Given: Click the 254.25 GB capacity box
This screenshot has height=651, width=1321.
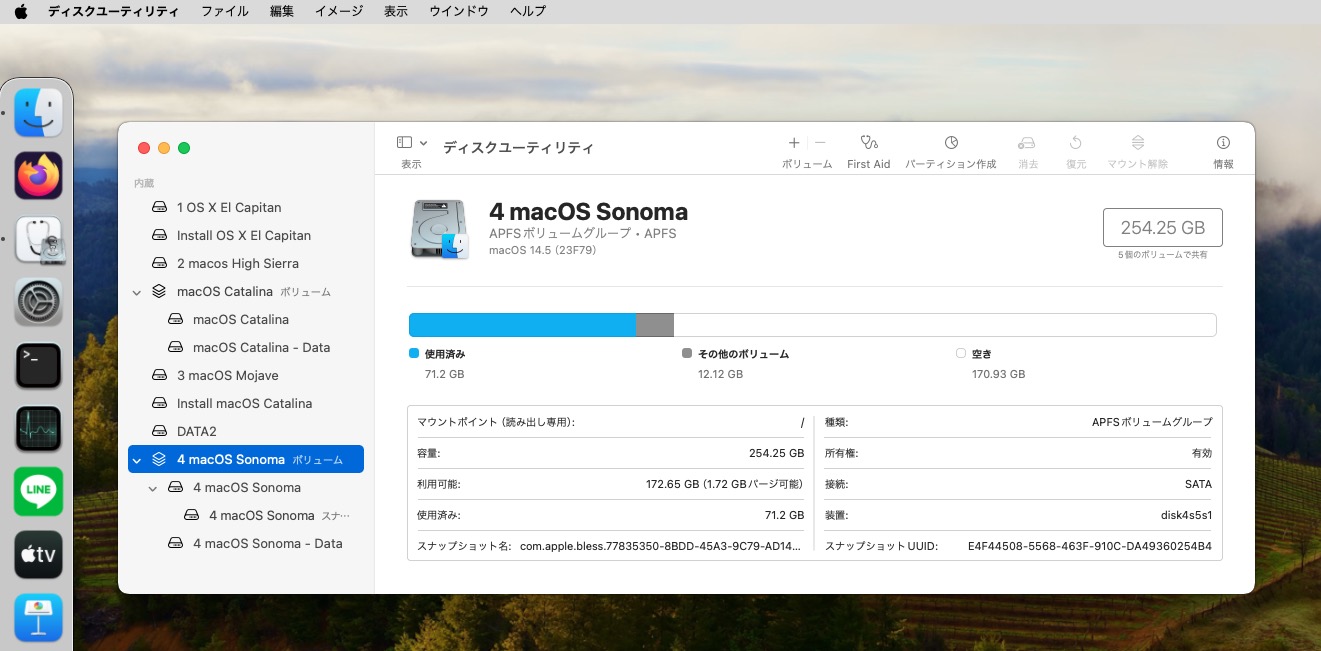Looking at the screenshot, I should coord(1162,228).
